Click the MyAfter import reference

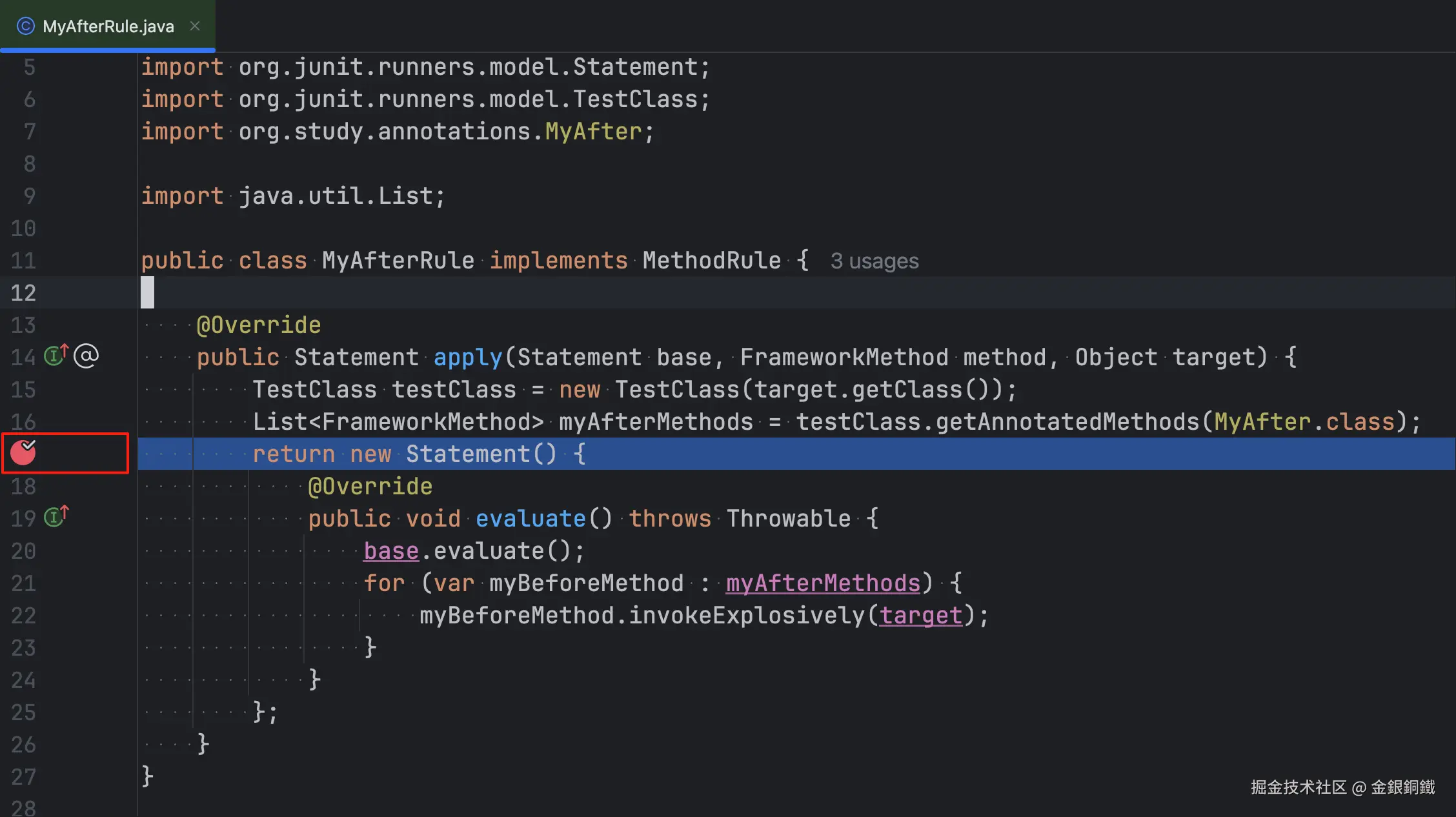[x=593, y=132]
